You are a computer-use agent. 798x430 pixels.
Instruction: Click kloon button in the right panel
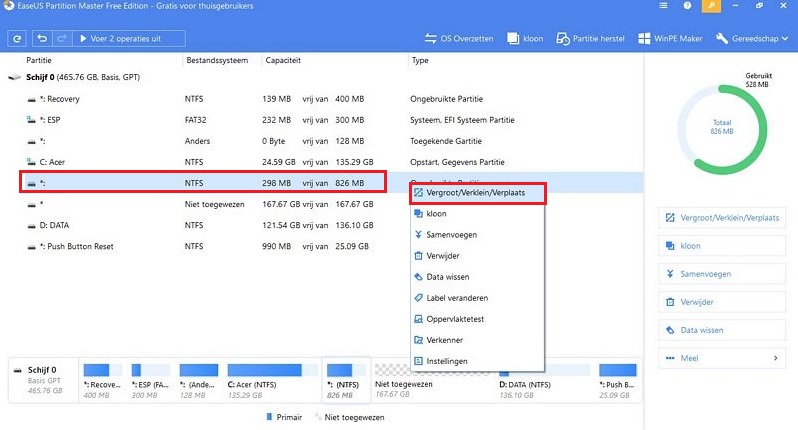722,246
